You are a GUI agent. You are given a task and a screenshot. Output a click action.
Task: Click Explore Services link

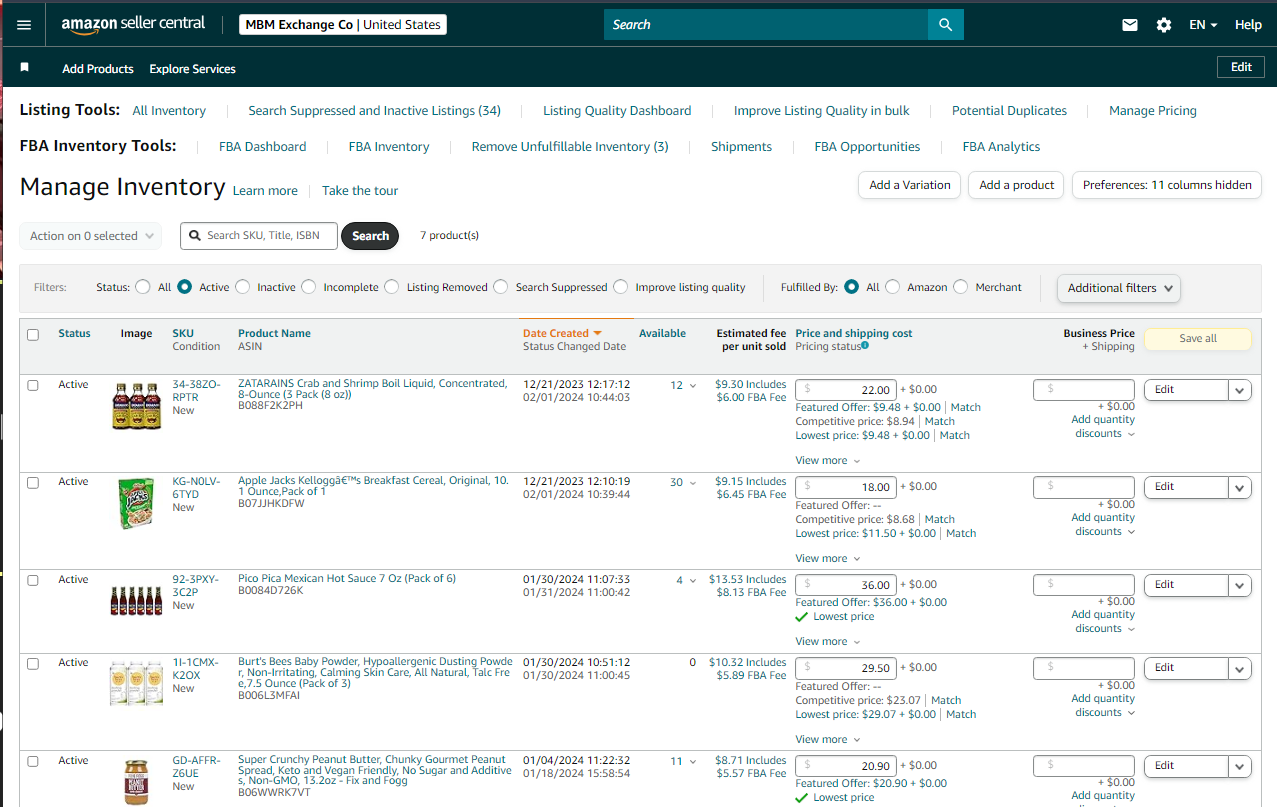pos(192,69)
